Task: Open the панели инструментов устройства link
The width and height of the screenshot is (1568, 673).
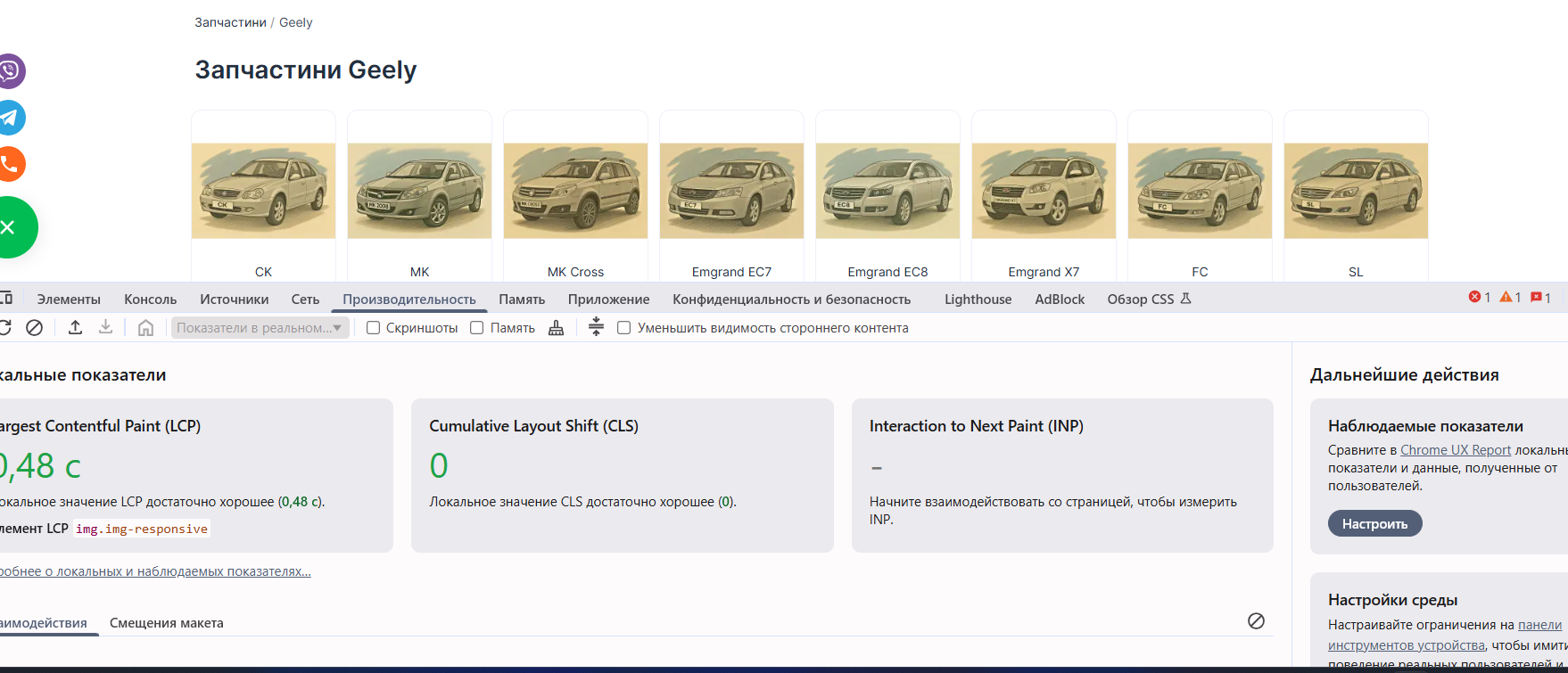Action: 1445,635
